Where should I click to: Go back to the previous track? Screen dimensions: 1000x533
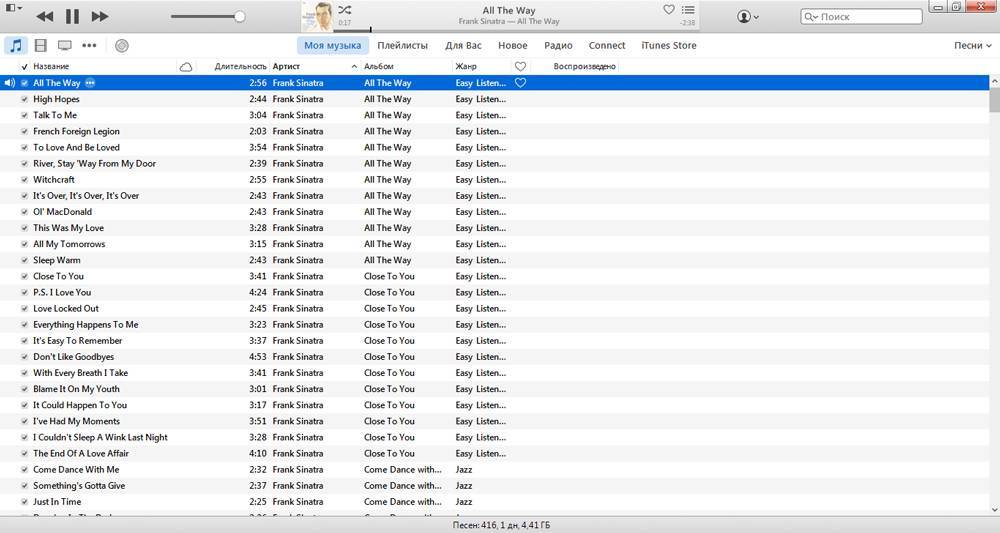tap(45, 17)
